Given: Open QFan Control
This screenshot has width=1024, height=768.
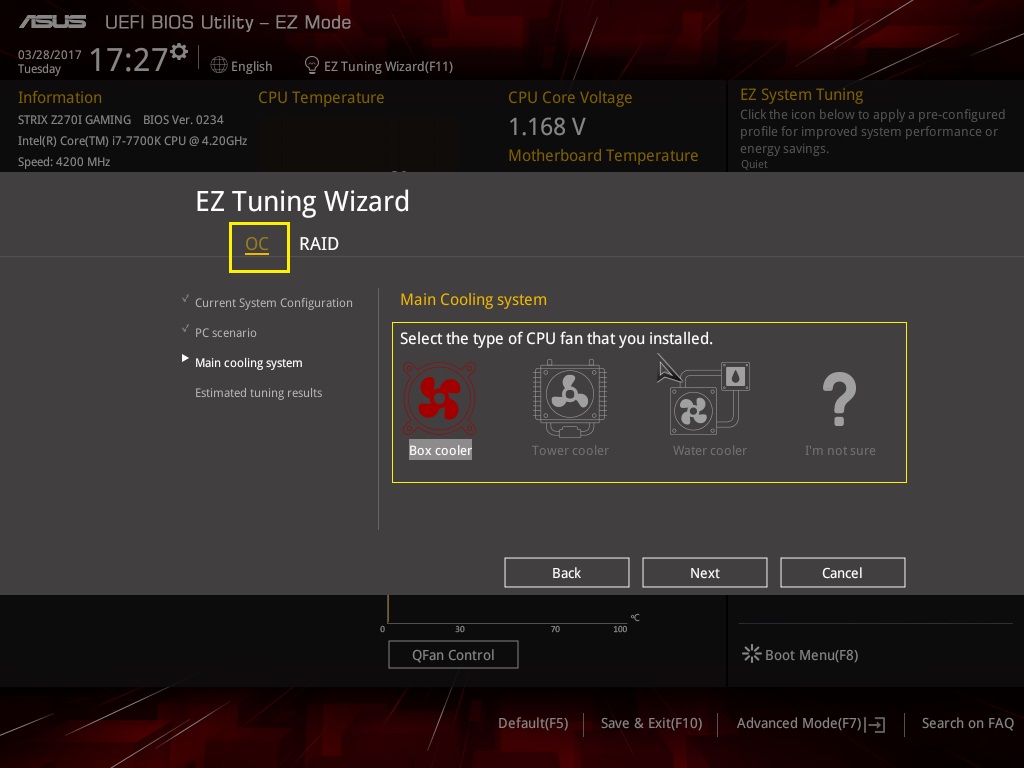Looking at the screenshot, I should click(x=453, y=655).
